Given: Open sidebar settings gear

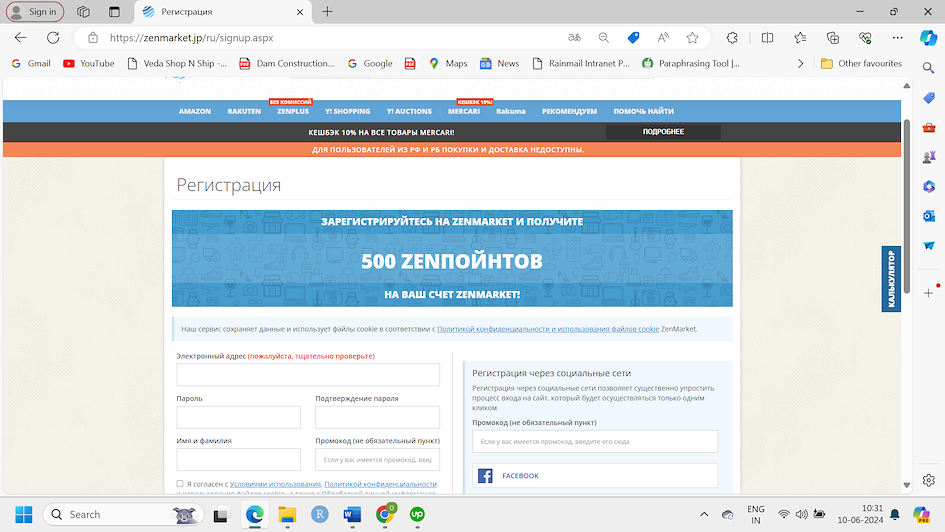Looking at the screenshot, I should pyautogui.click(x=929, y=480).
